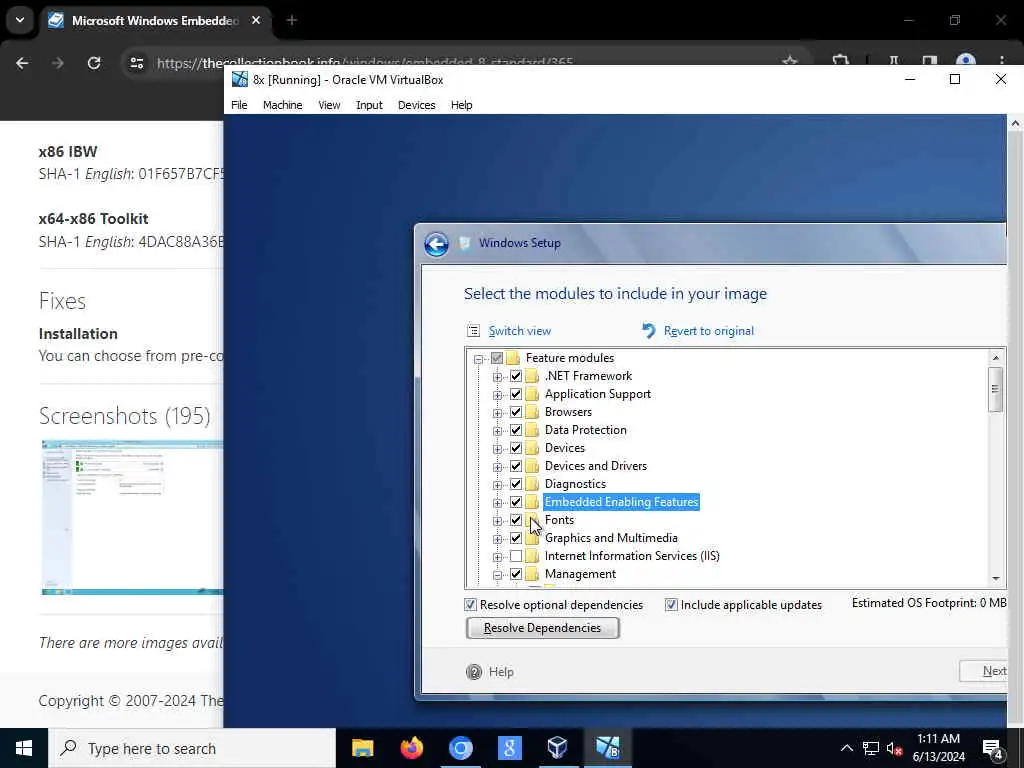Click the Switch view link
Image resolution: width=1024 pixels, height=768 pixels.
tap(520, 331)
